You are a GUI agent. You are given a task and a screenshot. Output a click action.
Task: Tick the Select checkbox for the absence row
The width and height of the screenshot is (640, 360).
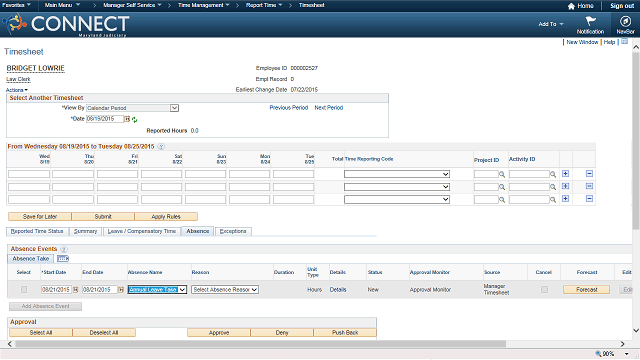coord(24,289)
